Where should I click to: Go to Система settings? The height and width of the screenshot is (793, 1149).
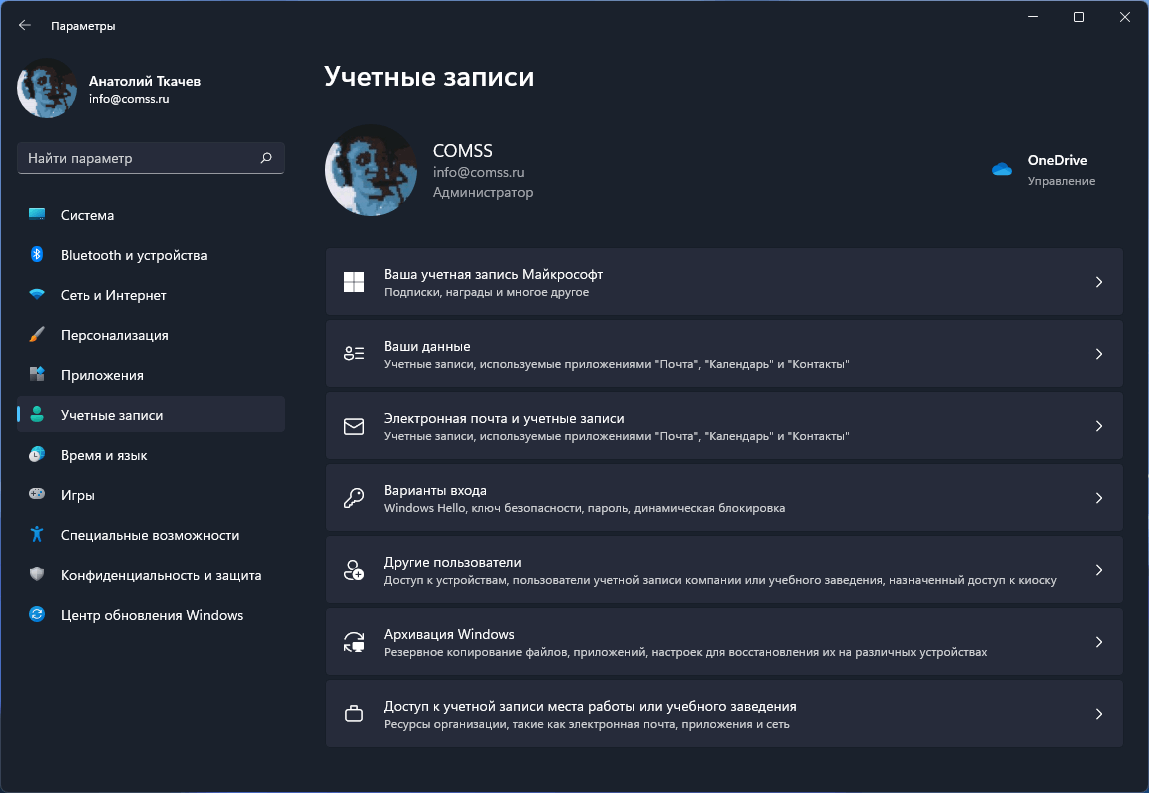tap(151, 215)
